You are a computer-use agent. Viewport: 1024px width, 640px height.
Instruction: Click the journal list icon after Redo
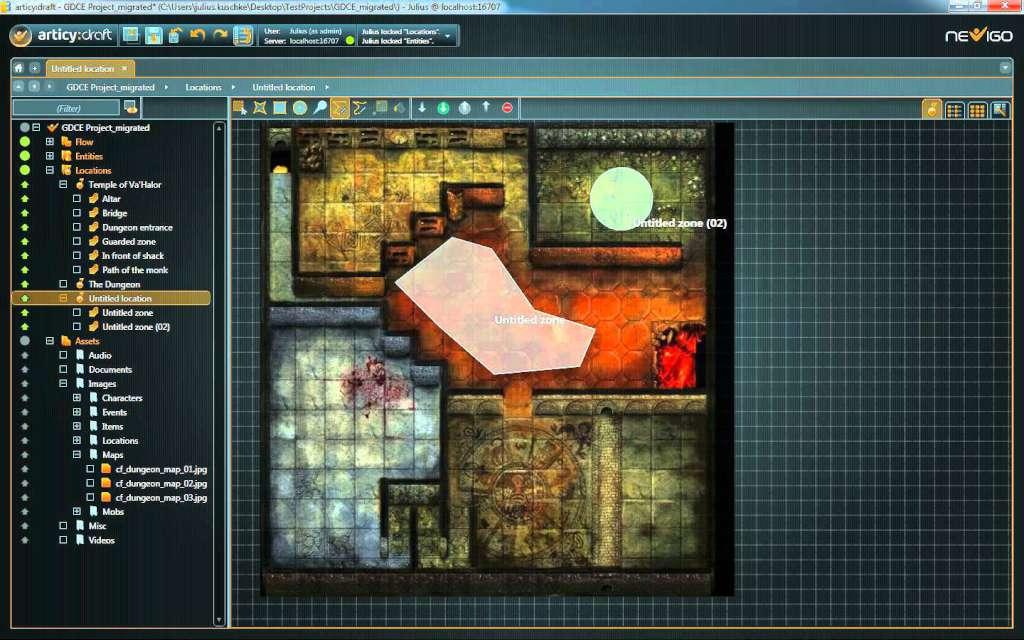[x=243, y=35]
